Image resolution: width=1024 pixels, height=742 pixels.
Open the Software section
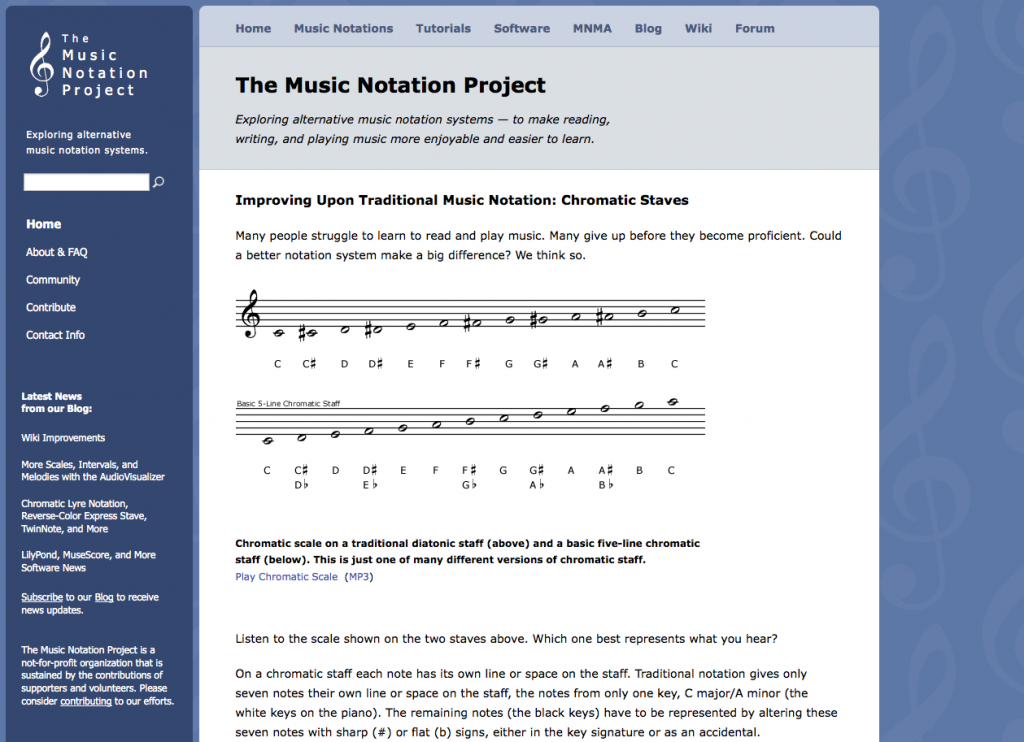coord(521,28)
